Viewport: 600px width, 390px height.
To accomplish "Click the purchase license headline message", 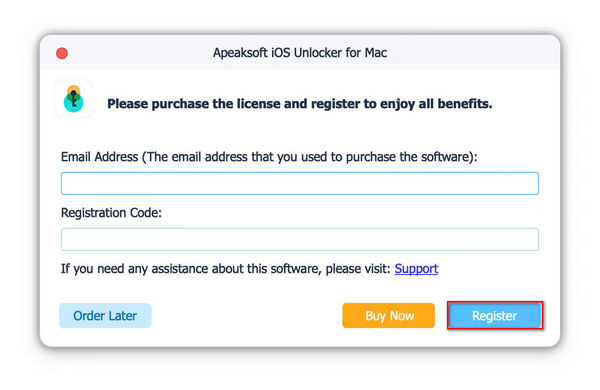I will [x=300, y=104].
